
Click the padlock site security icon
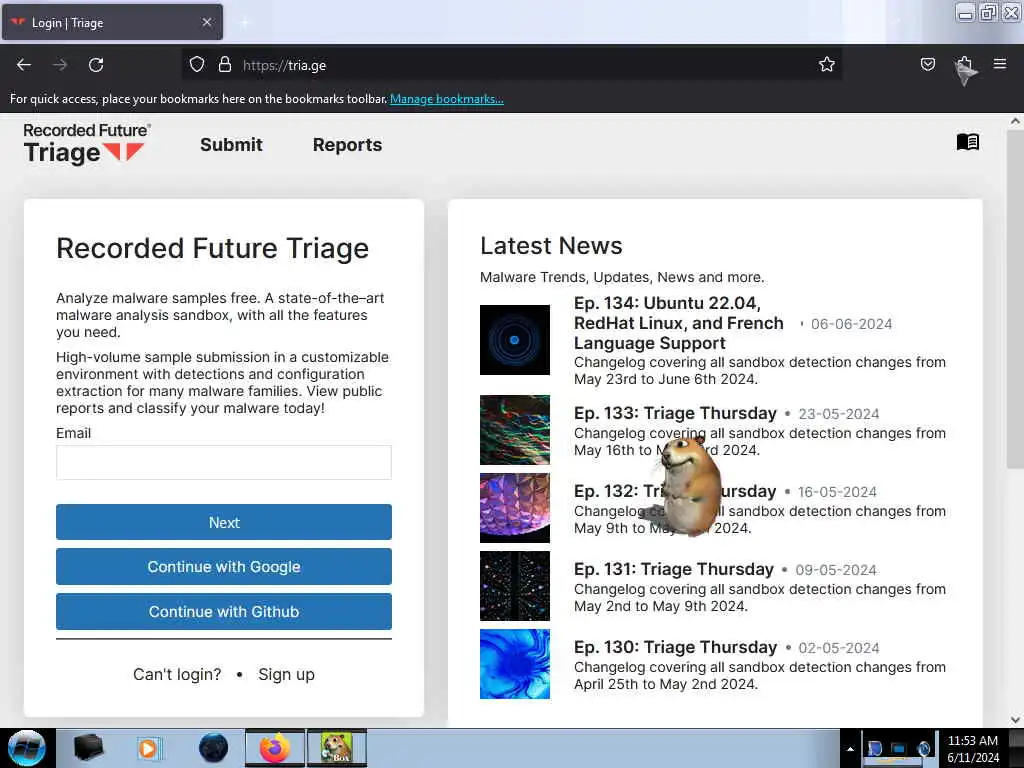(x=225, y=65)
